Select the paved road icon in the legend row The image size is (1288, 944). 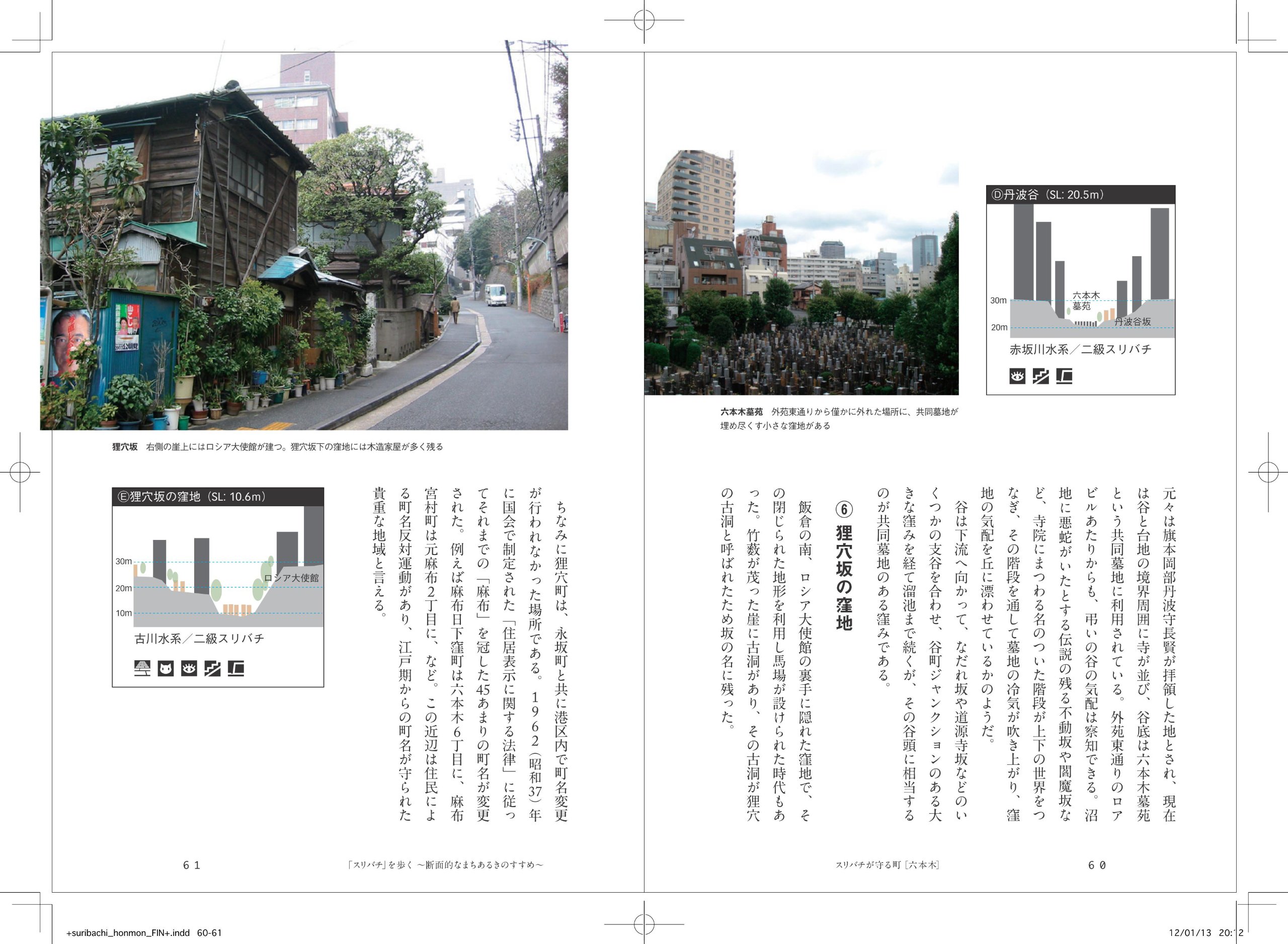pos(142,669)
